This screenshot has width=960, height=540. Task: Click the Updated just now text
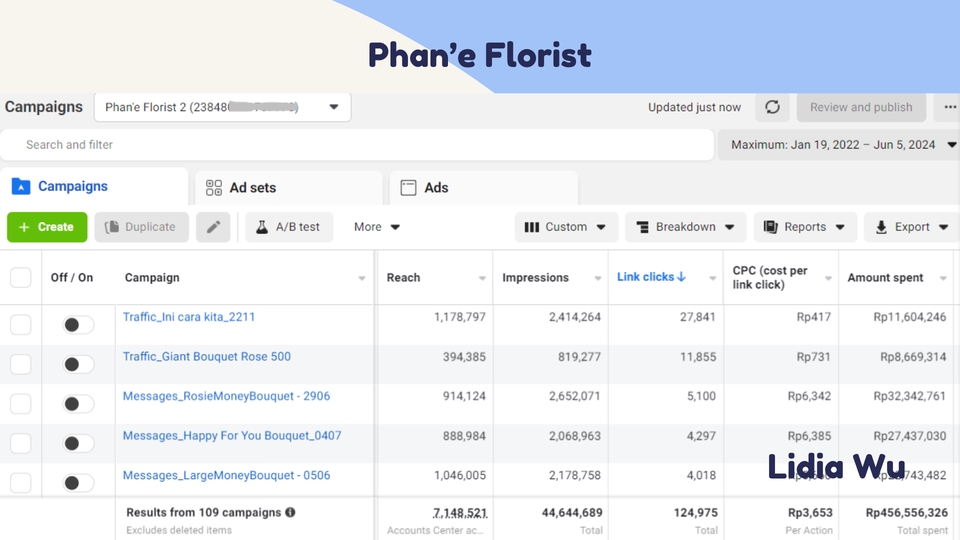click(694, 107)
